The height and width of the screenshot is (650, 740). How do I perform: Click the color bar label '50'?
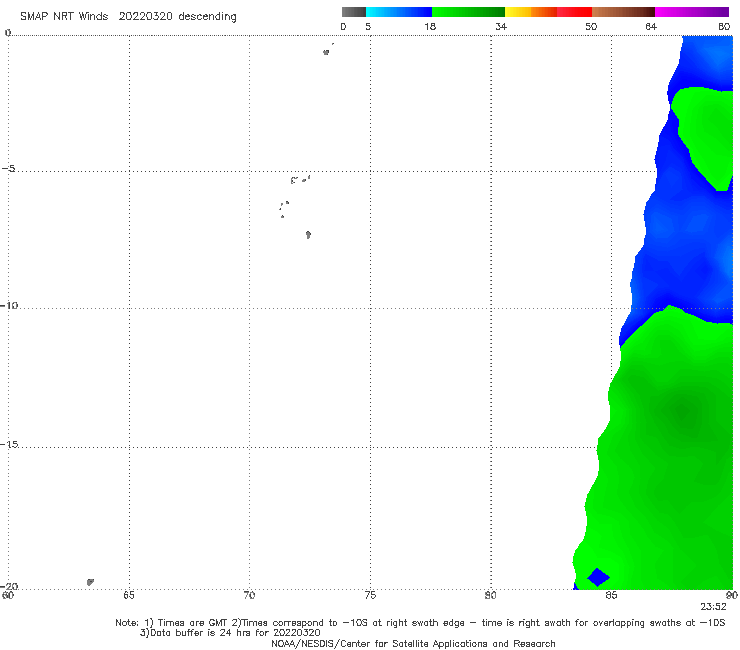point(591,27)
